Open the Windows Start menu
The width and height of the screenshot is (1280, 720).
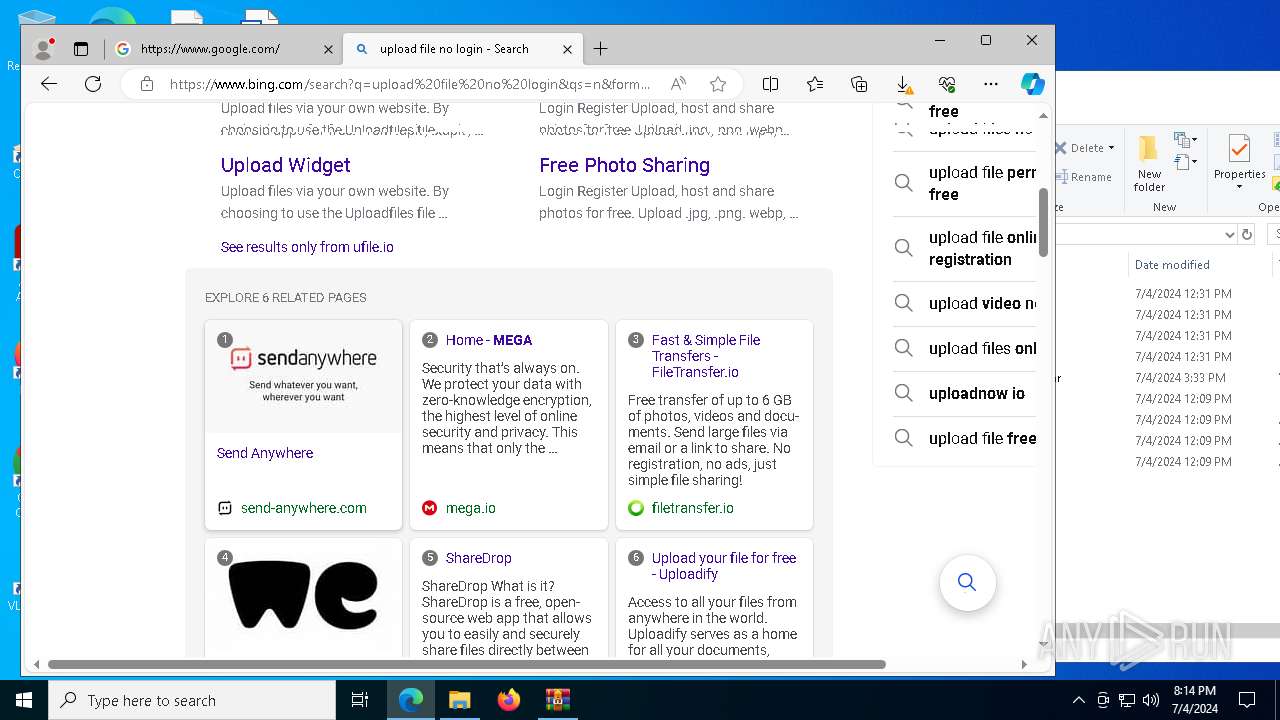(x=24, y=700)
